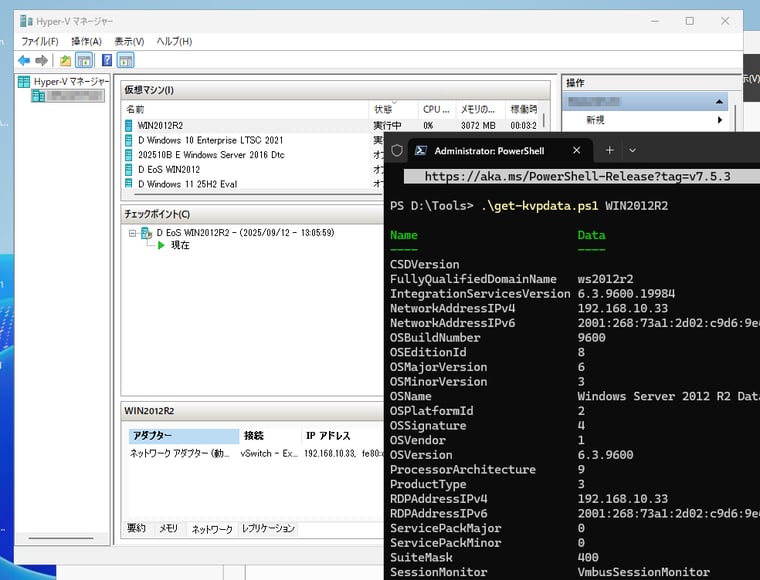Viewport: 760px width, 580px height.
Task: Click the PowerShell release URL in terminal
Action: pyautogui.click(x=577, y=177)
